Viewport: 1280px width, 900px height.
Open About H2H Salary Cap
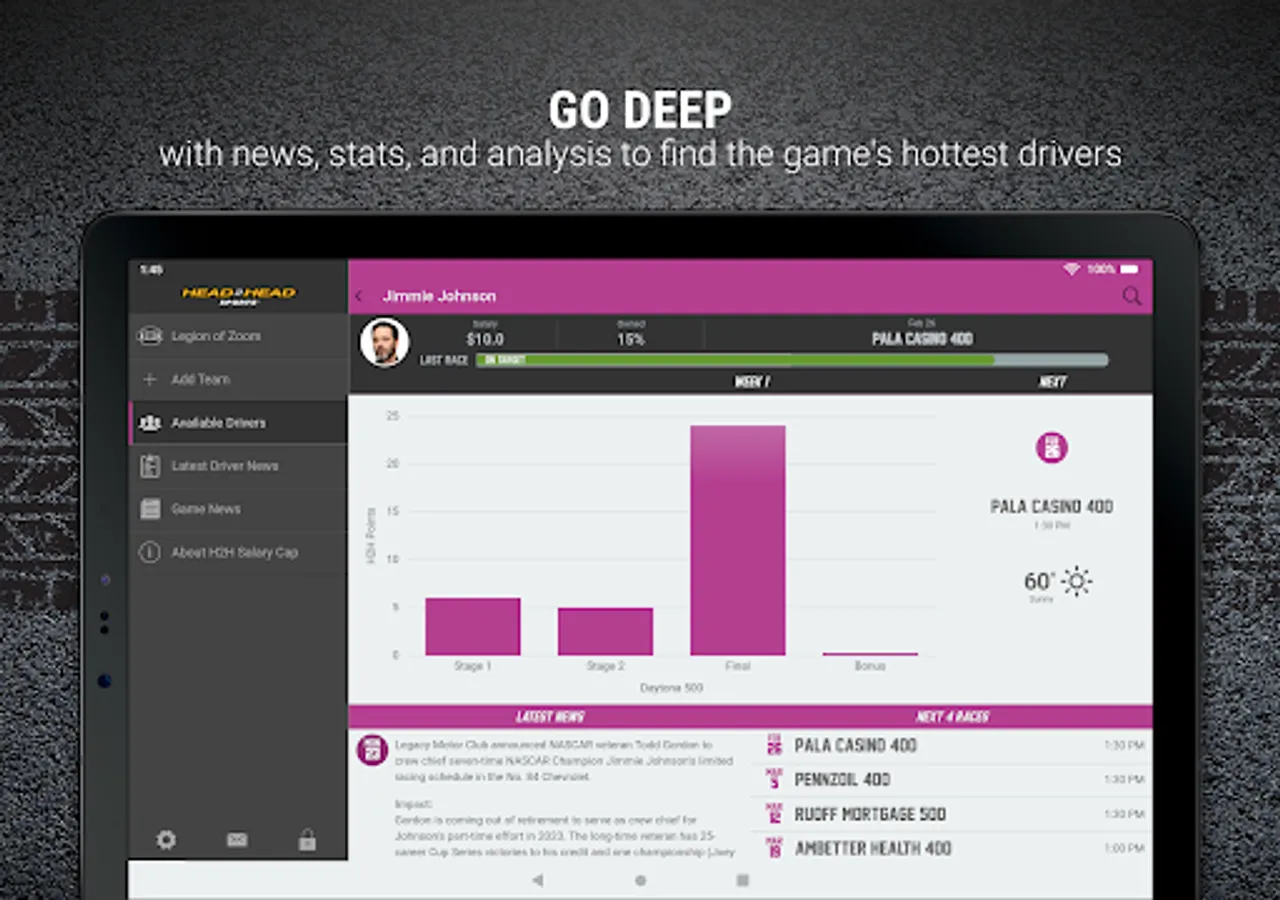pos(238,552)
